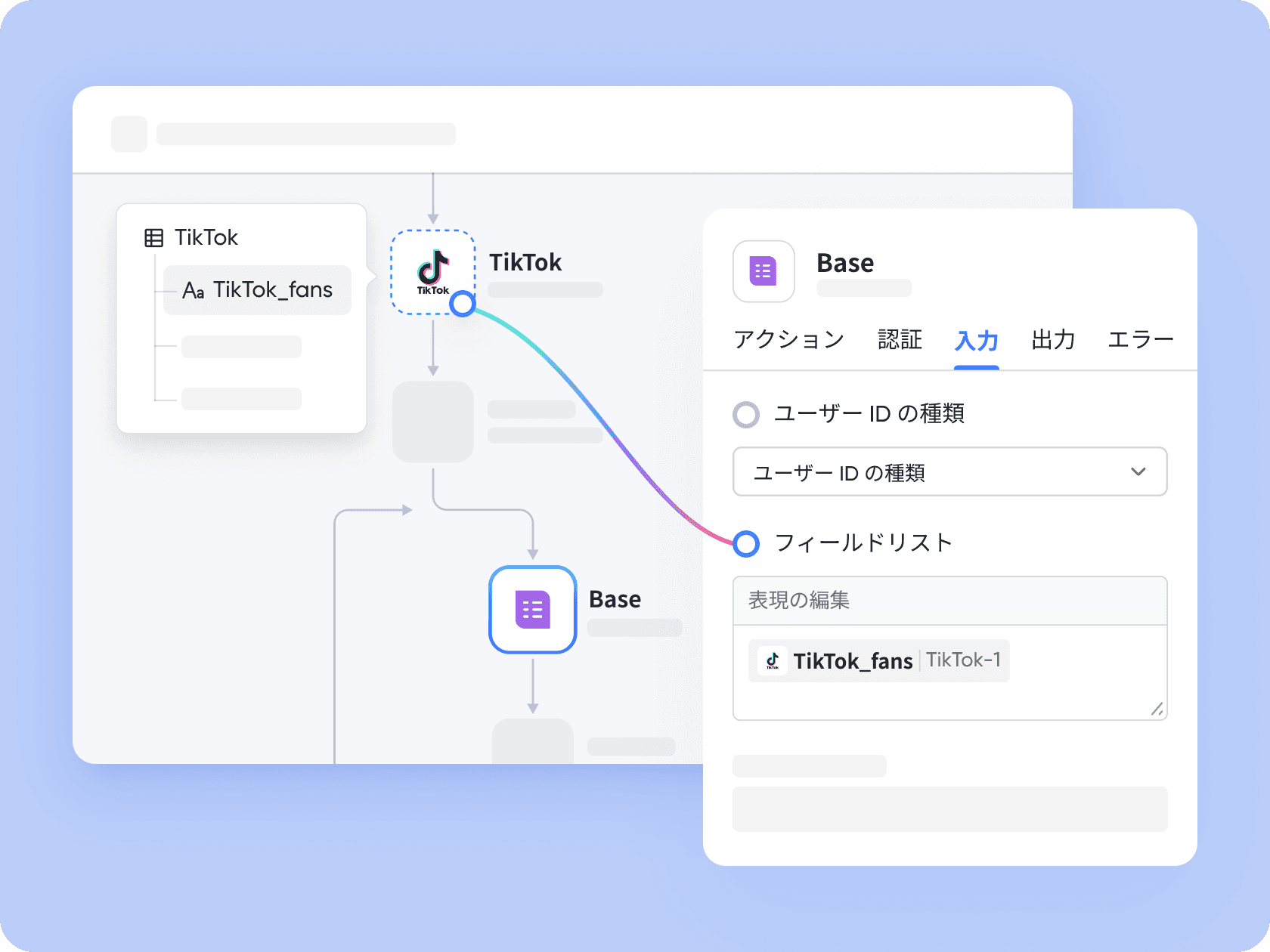This screenshot has height=952, width=1270.
Task: Click the Base icon in the panel header
Action: [x=764, y=271]
